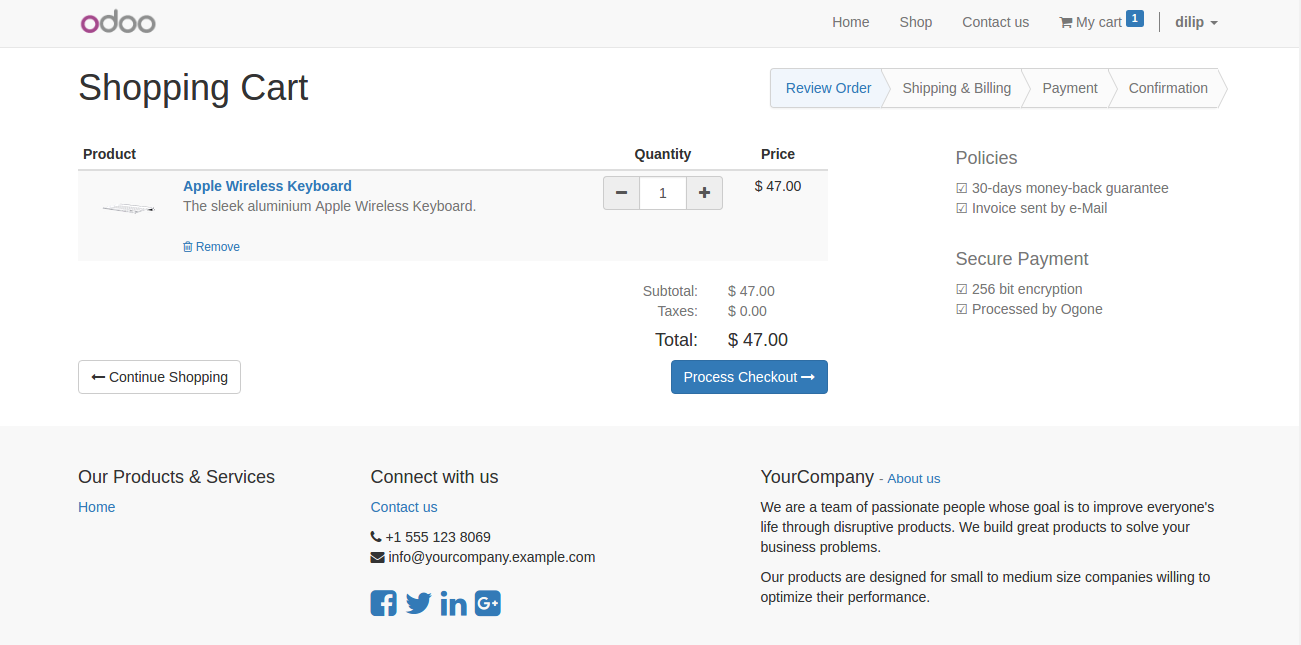Screen dimensions: 1301x645
Task: Decrease keyboard quantity with minus button
Action: point(621,193)
